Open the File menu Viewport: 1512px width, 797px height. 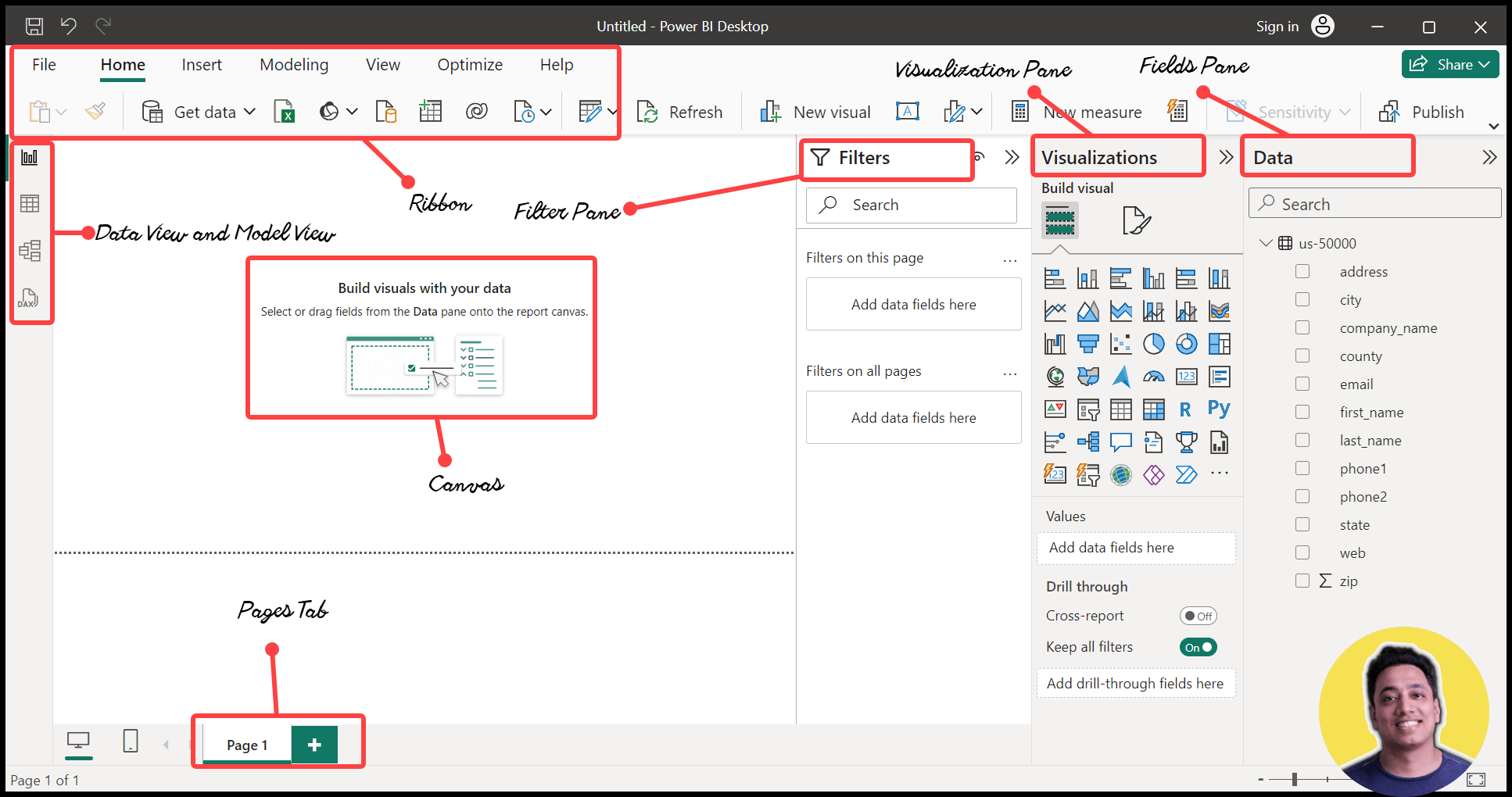[44, 65]
